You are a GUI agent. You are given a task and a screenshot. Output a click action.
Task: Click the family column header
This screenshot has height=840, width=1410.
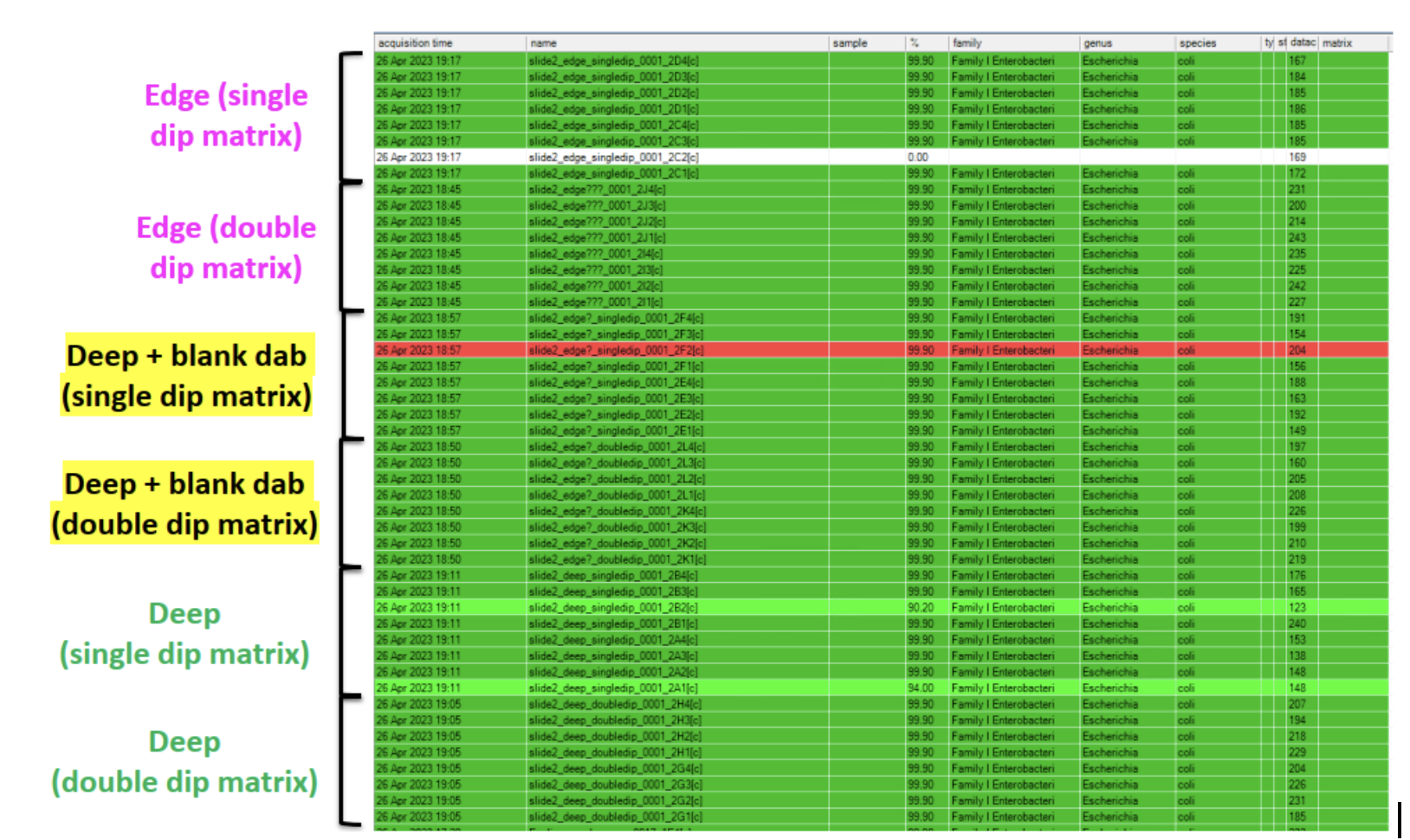[x=1014, y=42]
